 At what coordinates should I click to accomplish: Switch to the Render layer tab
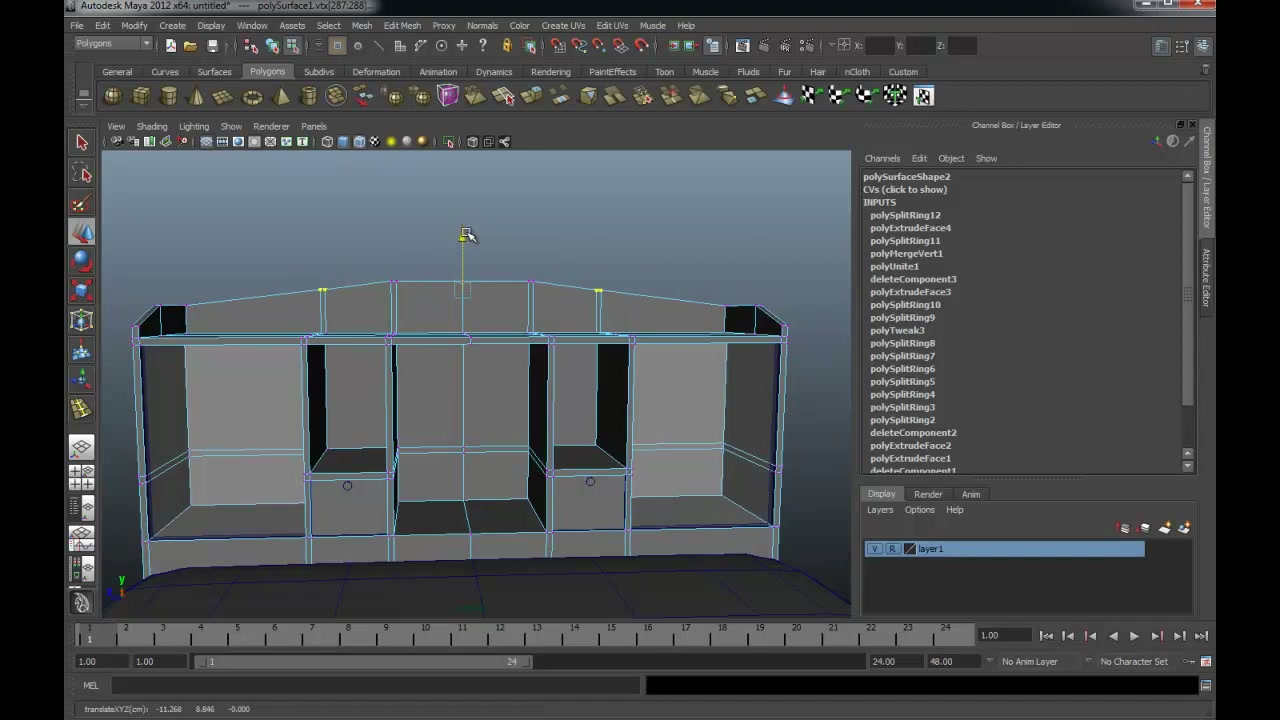928,494
